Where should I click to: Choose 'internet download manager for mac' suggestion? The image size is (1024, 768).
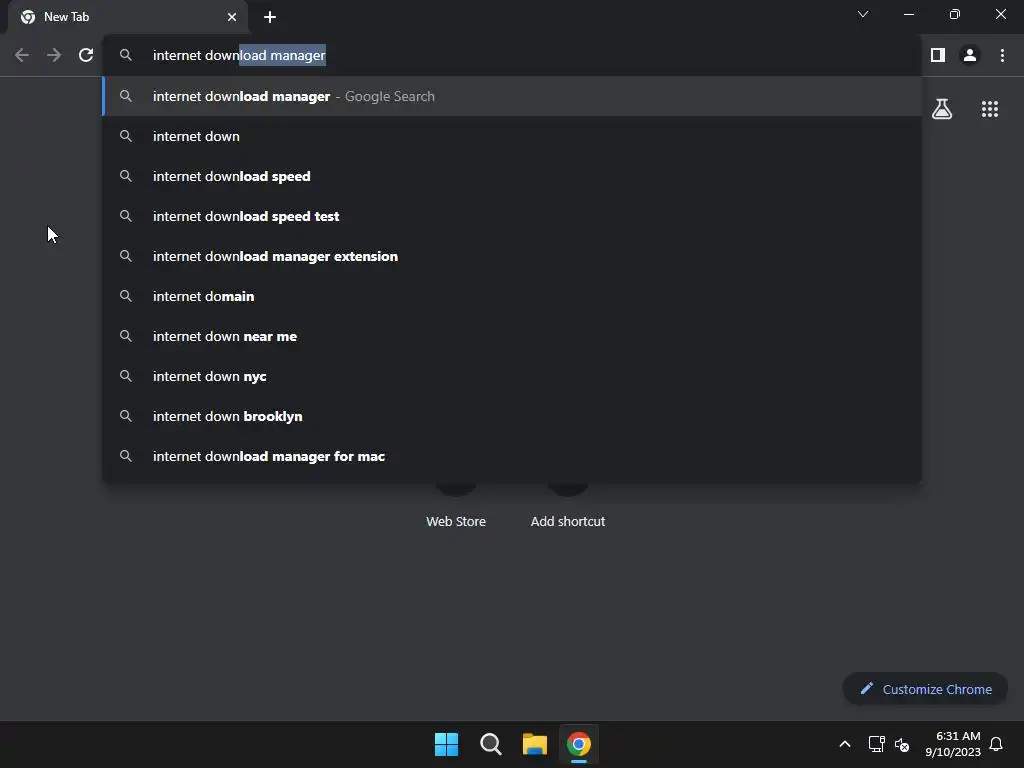tap(512, 456)
